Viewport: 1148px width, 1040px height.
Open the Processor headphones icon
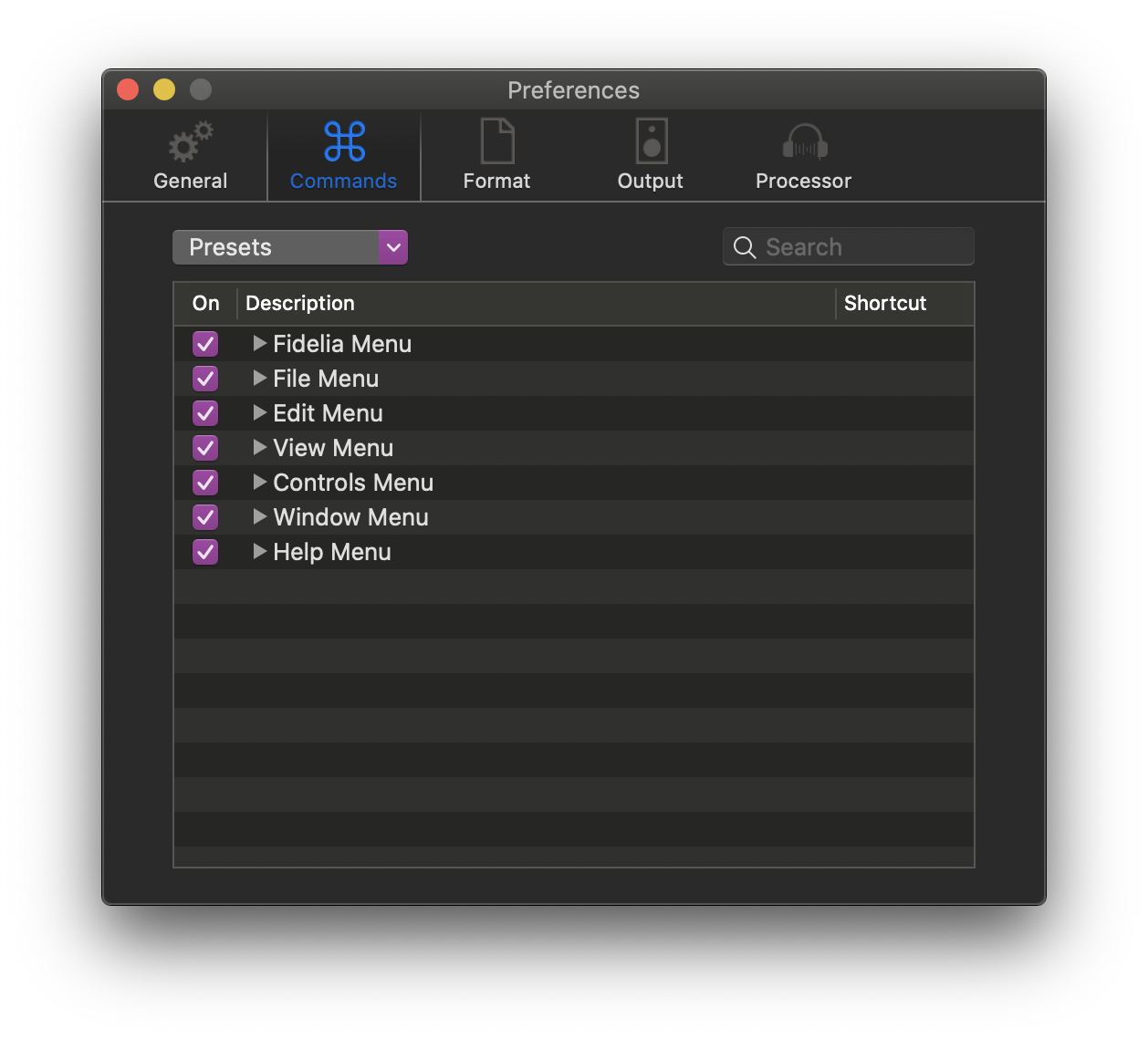click(x=804, y=142)
